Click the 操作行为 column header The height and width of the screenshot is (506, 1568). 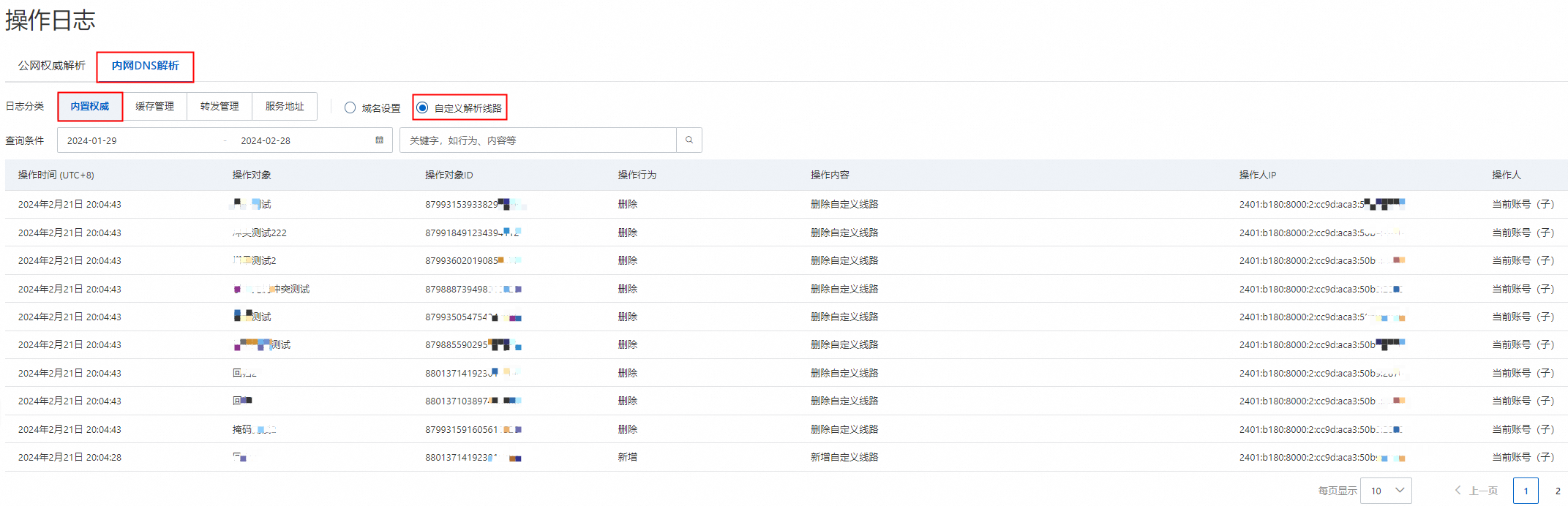coord(637,175)
